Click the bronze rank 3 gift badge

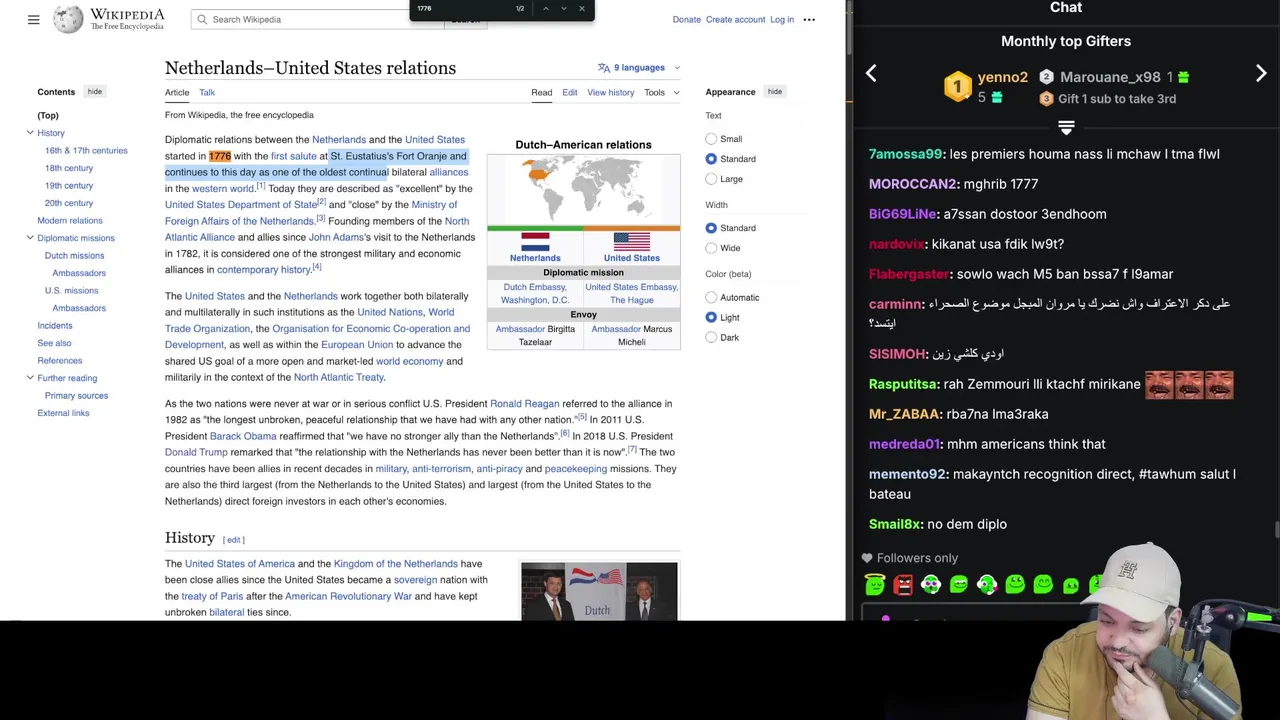pos(1046,99)
